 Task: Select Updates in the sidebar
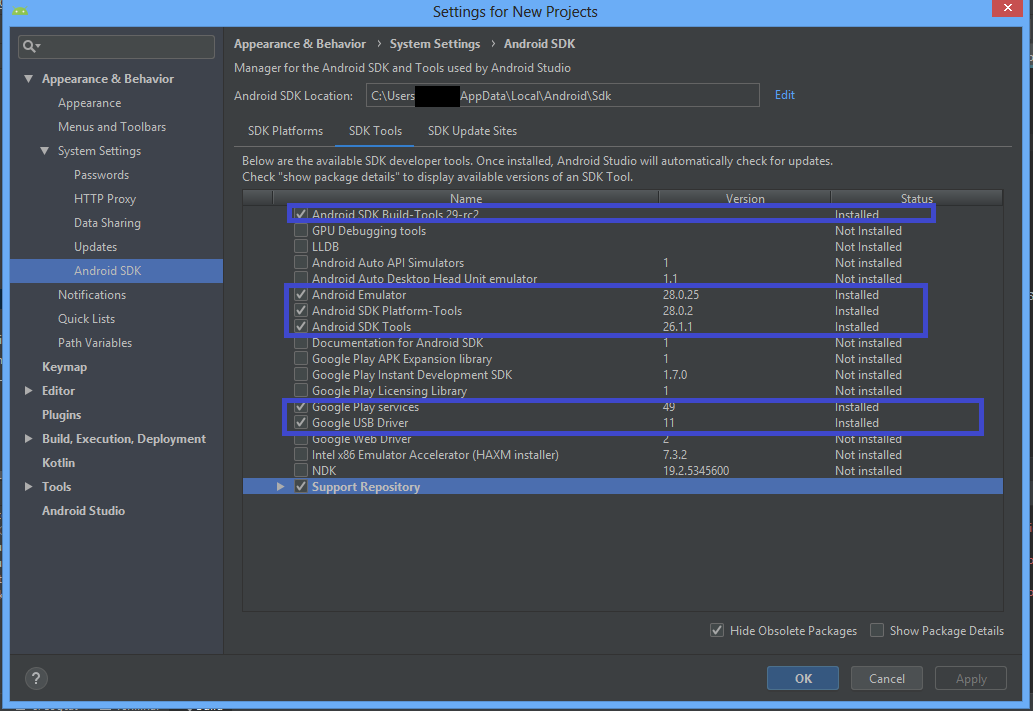click(96, 246)
